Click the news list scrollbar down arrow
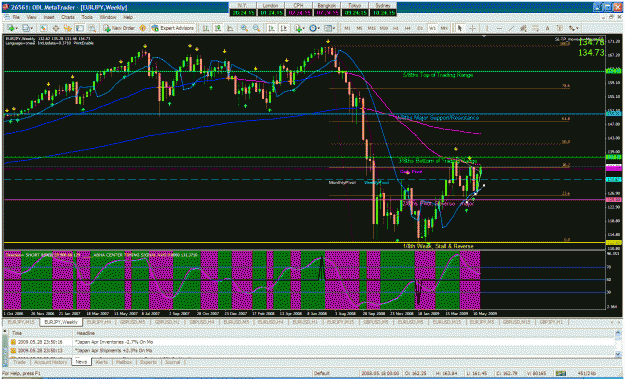 click(x=617, y=353)
